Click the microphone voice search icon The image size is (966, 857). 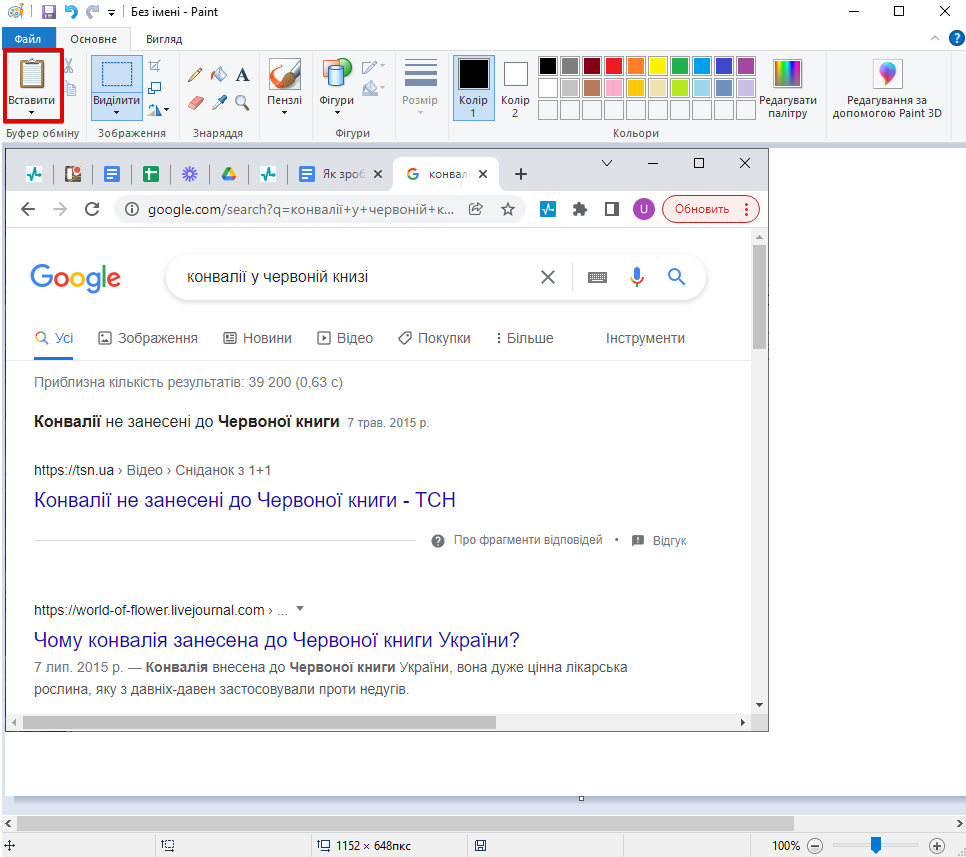pyautogui.click(x=636, y=277)
